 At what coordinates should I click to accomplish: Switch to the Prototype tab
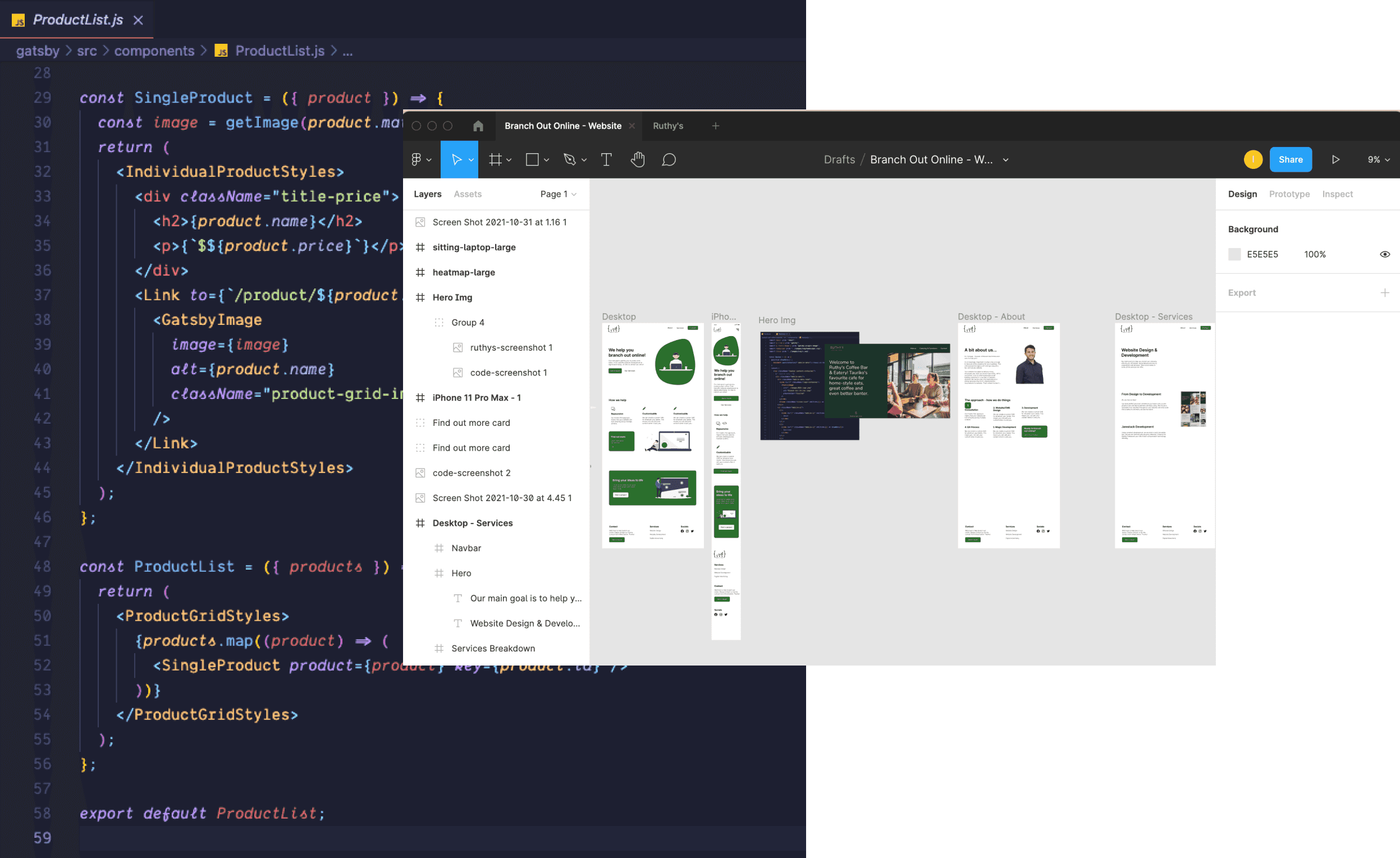point(1289,194)
